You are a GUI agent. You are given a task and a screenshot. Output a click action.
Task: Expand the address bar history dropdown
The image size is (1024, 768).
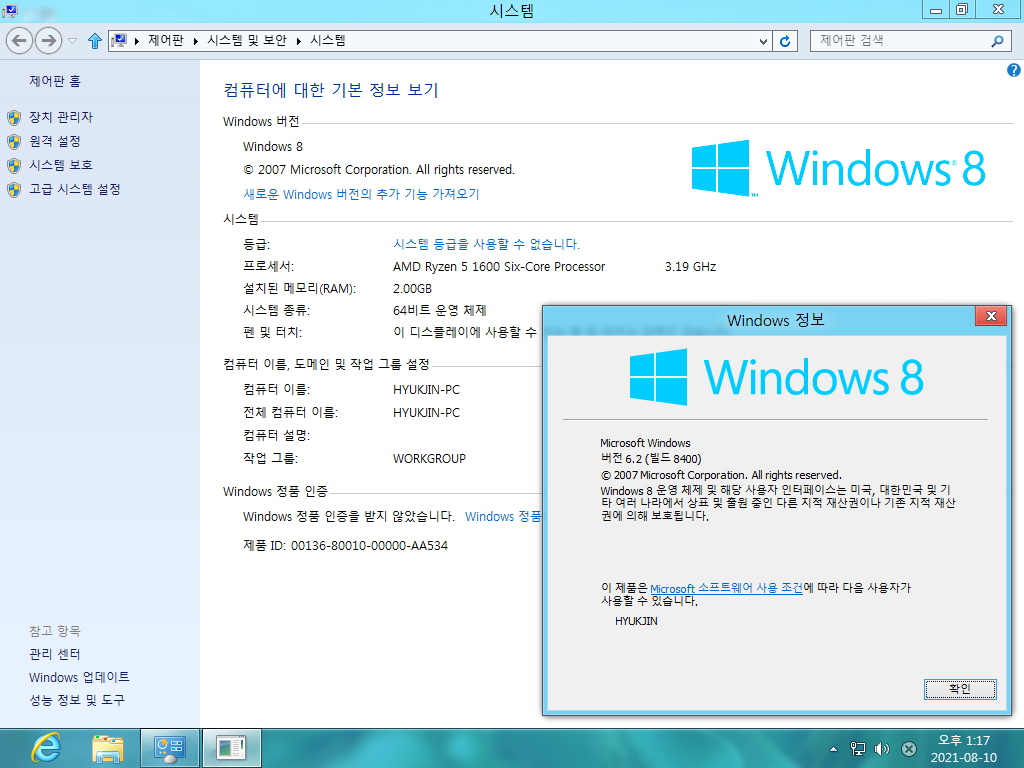tap(763, 41)
